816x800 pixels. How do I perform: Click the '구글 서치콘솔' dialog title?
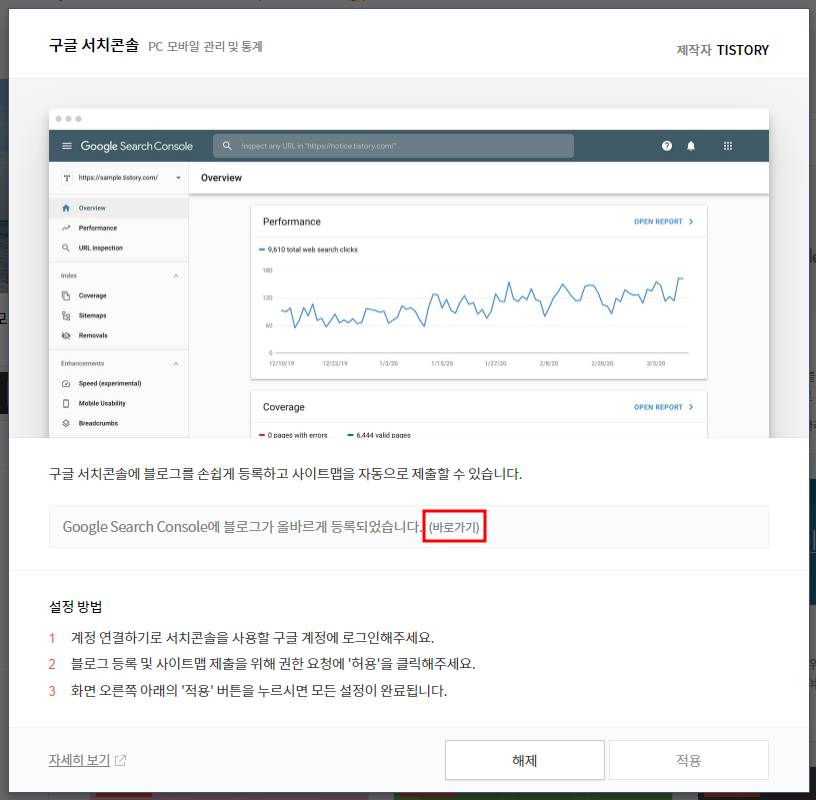click(94, 45)
